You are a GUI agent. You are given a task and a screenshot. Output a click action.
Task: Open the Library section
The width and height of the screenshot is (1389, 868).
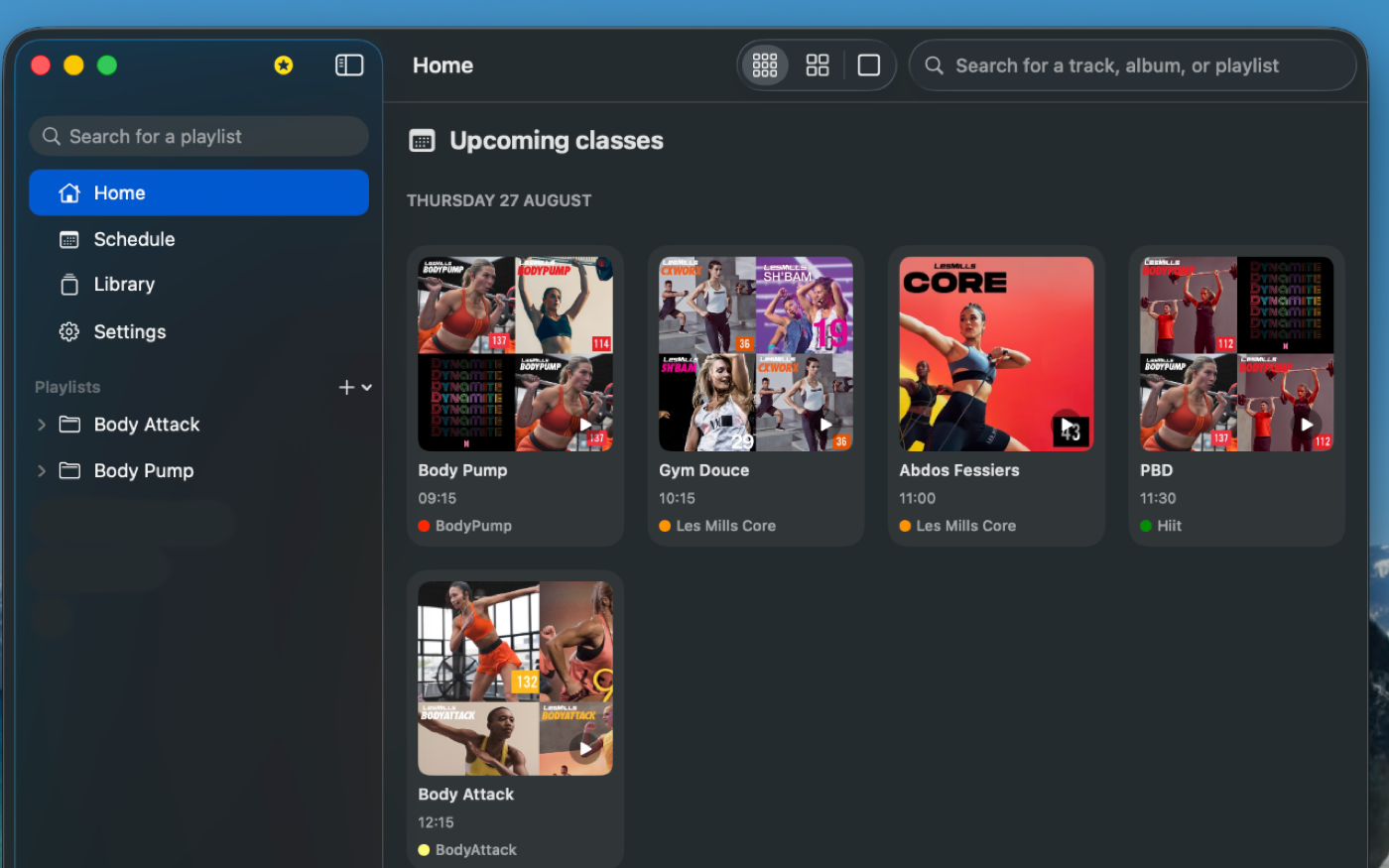tap(199, 285)
